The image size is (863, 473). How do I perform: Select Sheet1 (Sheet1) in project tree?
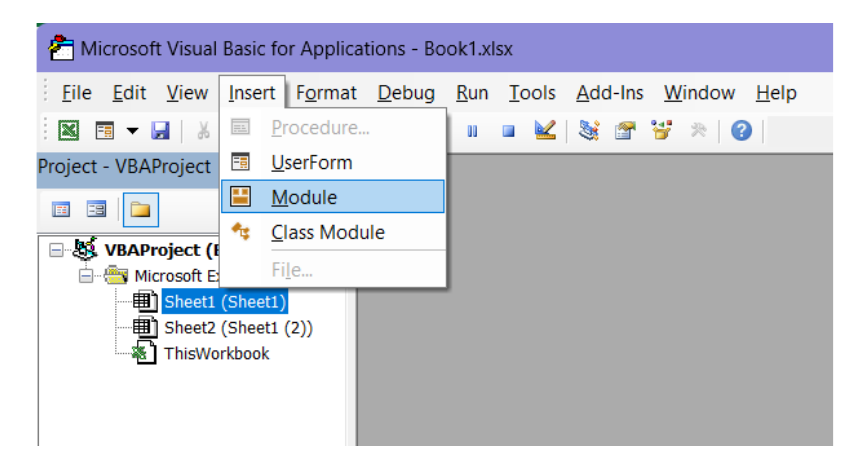225,302
